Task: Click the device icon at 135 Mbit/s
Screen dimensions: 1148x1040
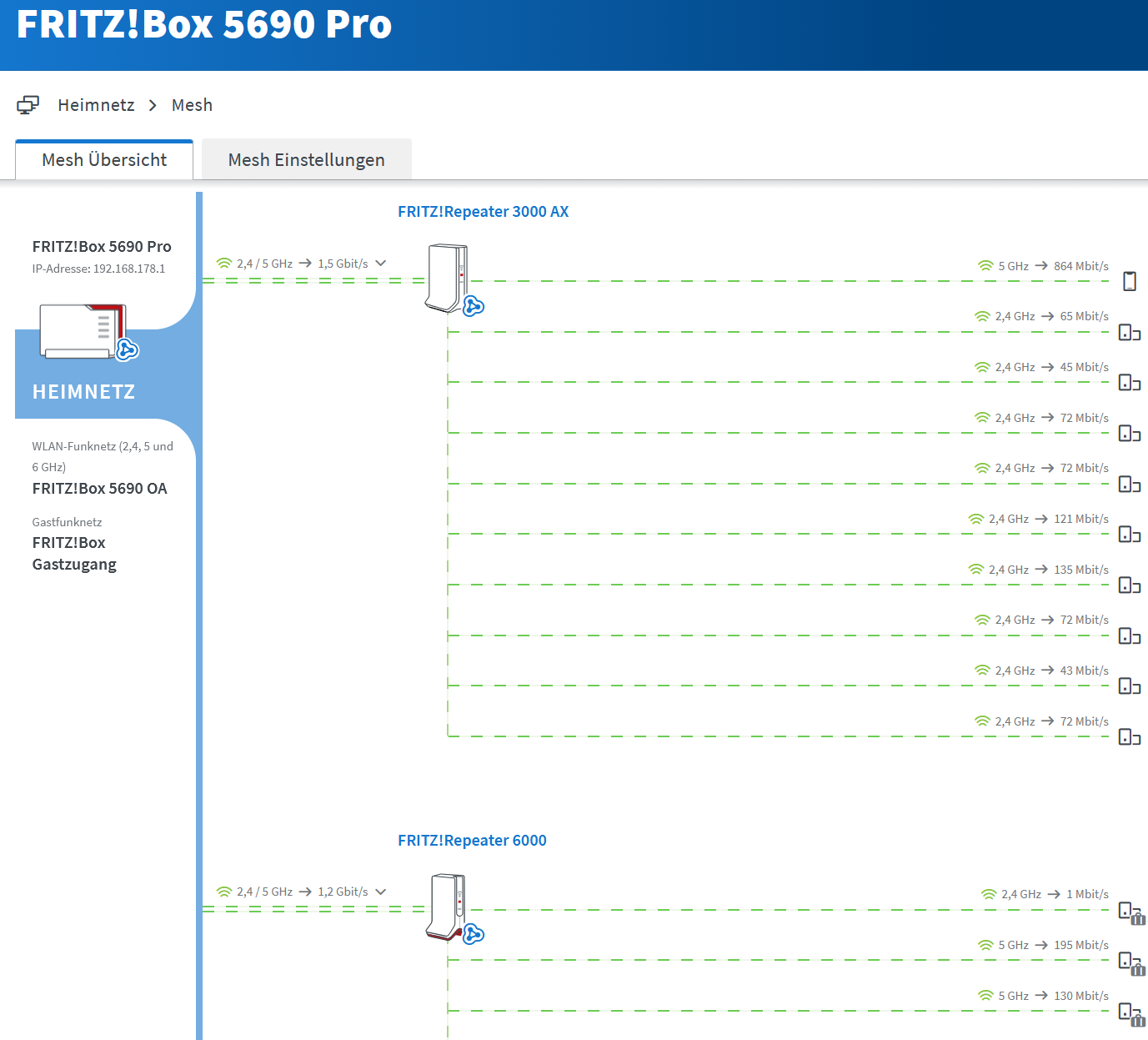Action: 1130,585
